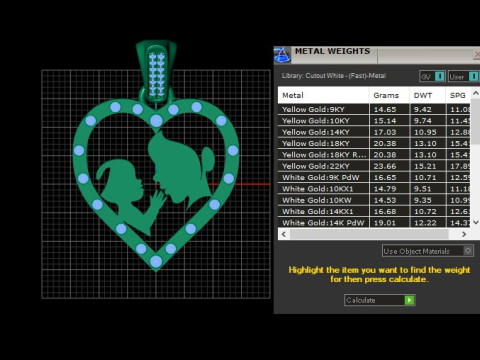Select the Yellow Gold:22KY row

click(x=374, y=166)
